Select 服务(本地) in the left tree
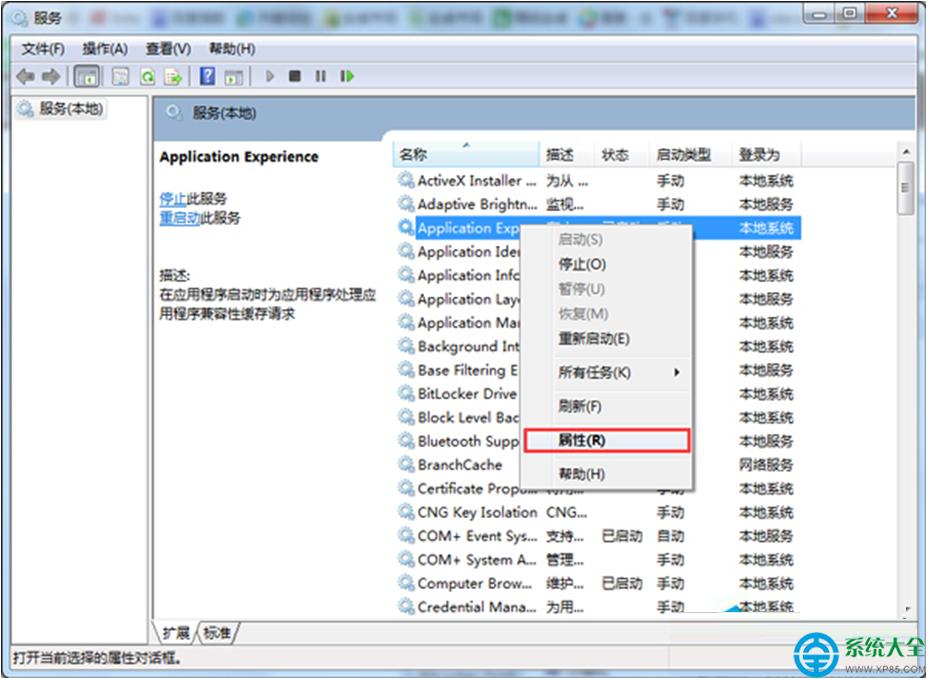Screen dimensions: 928x680 70,109
